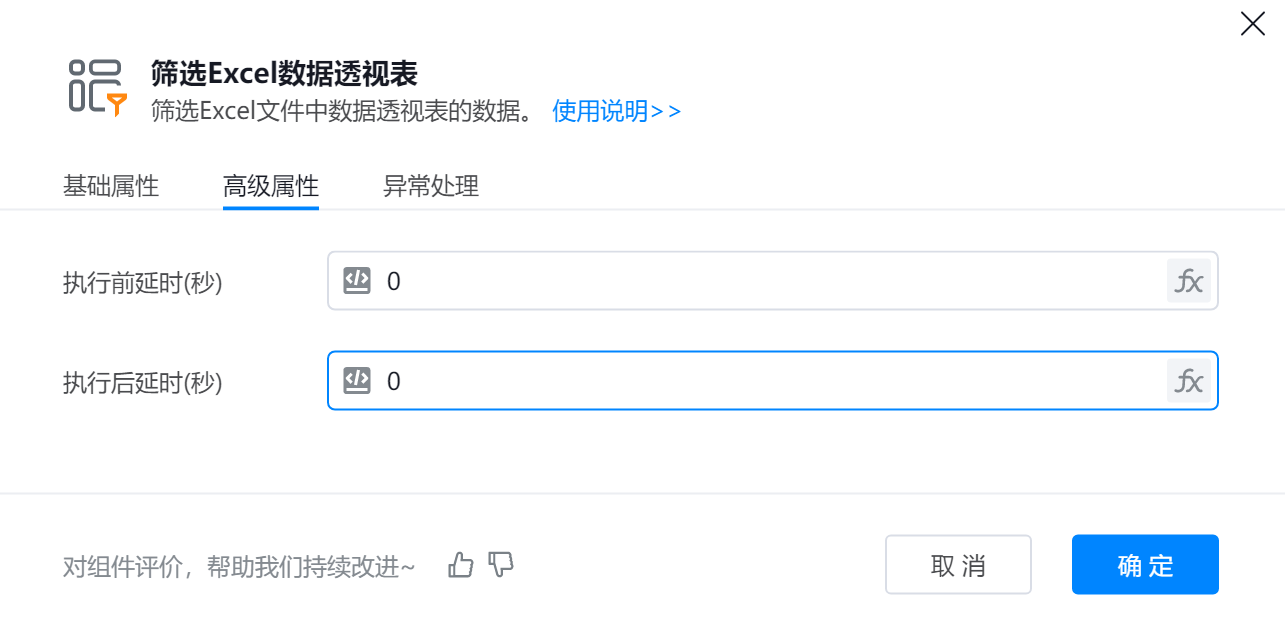Image resolution: width=1285 pixels, height=629 pixels.
Task: Close the dialog with the X button
Action: (x=1252, y=24)
